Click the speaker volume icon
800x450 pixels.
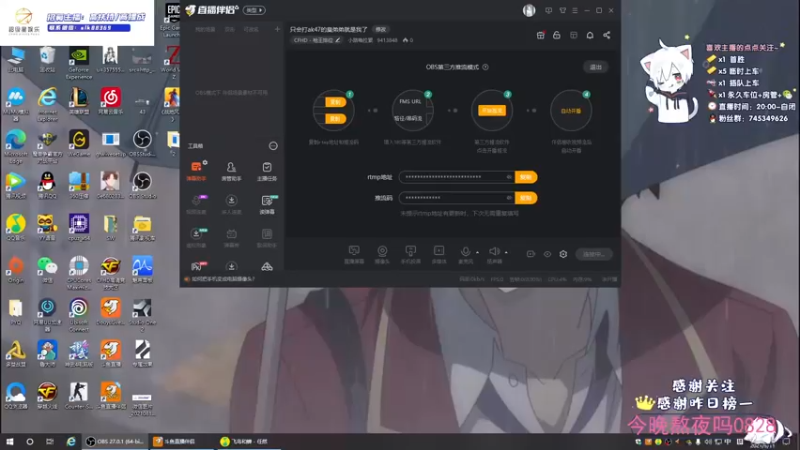[x=493, y=251]
